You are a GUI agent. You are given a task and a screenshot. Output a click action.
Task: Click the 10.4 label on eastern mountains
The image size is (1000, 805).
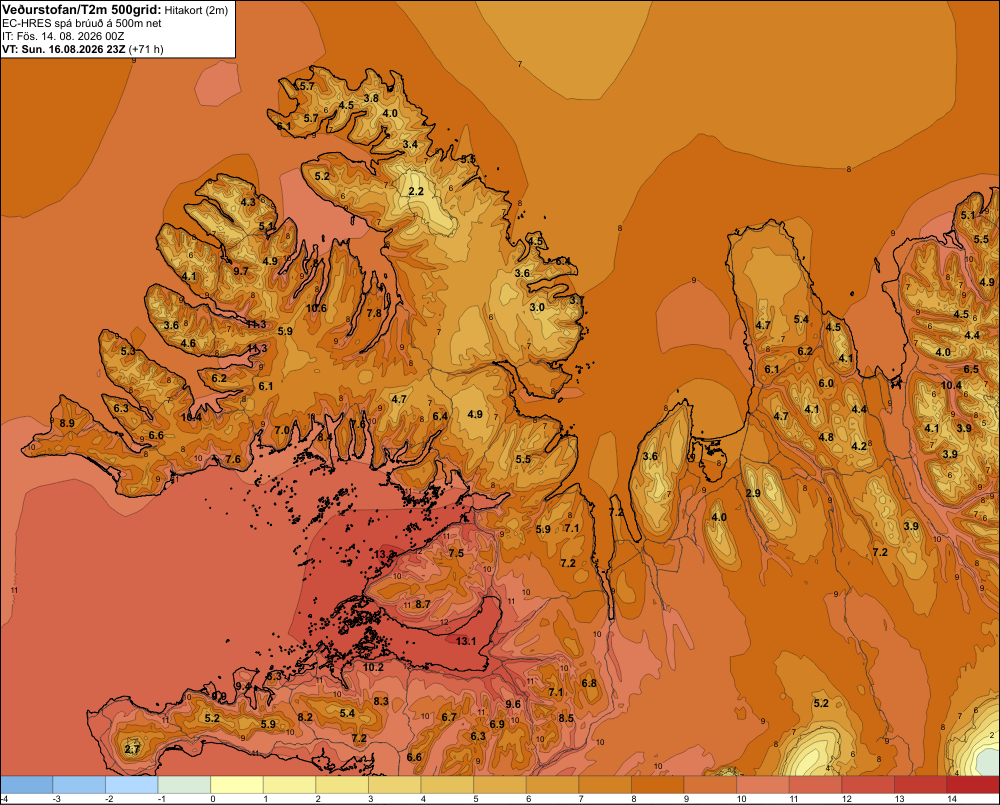pos(951,385)
